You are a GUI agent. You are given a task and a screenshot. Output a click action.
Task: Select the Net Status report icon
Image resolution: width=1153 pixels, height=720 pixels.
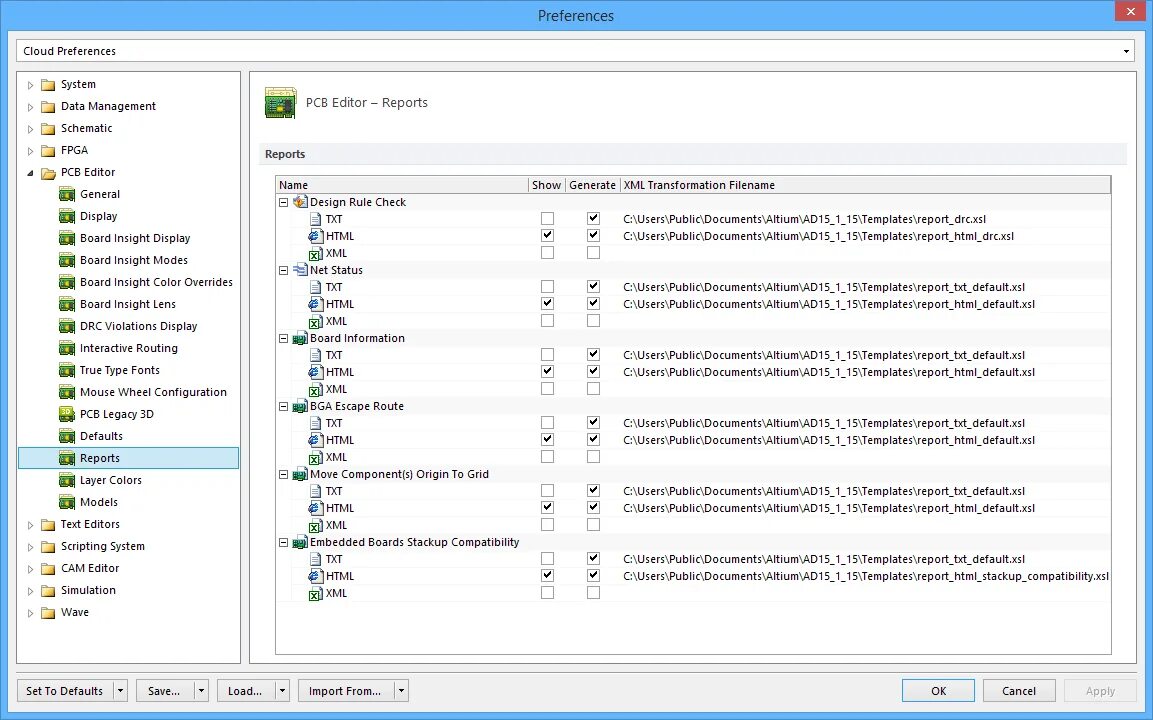click(299, 270)
